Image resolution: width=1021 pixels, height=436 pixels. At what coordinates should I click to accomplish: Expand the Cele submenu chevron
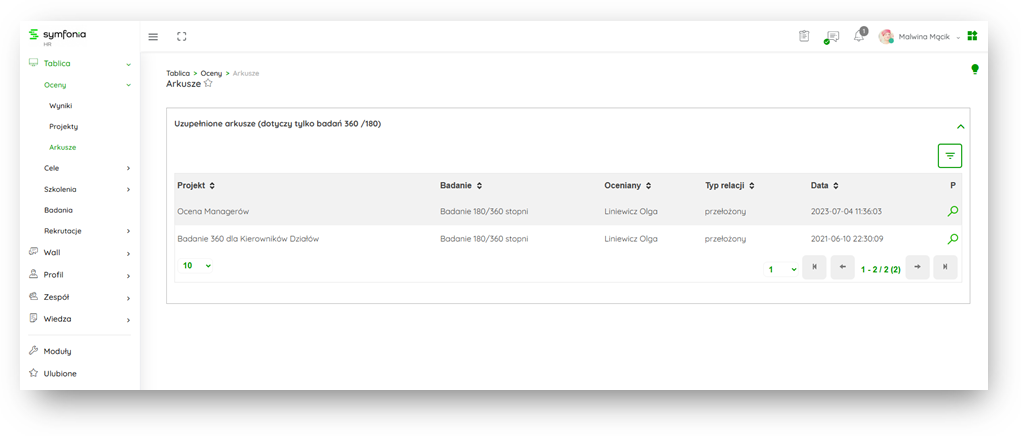pyautogui.click(x=128, y=169)
